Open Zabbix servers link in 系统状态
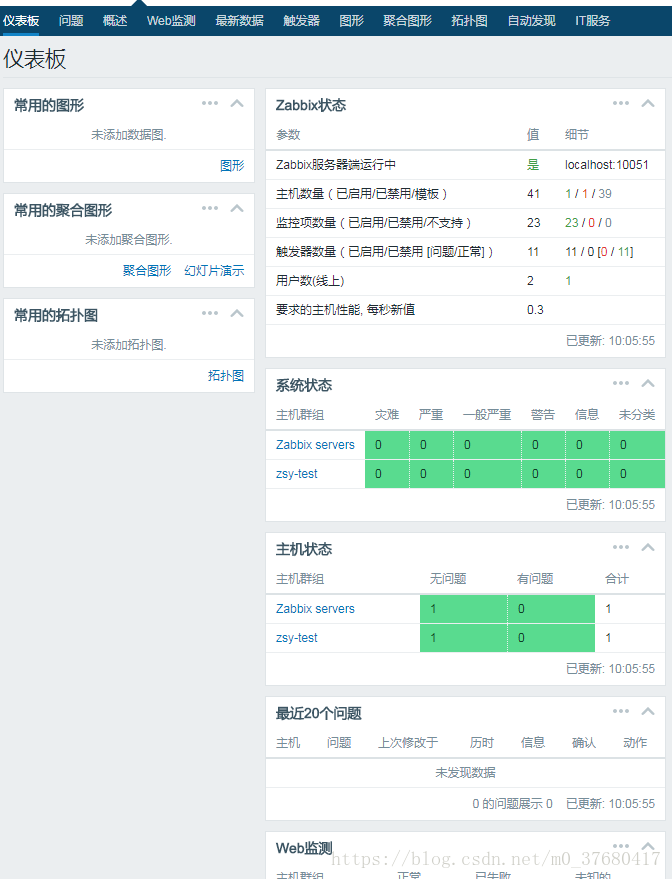The image size is (672, 879). point(315,445)
